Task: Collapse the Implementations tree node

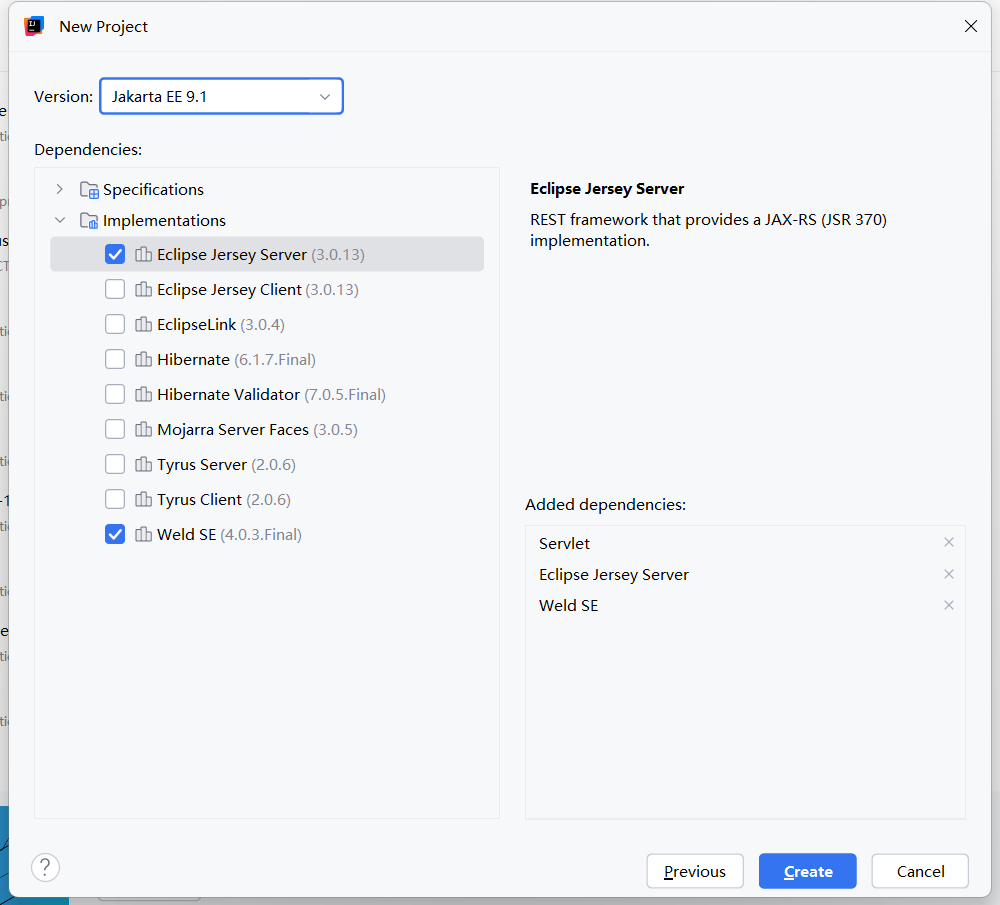Action: [60, 221]
